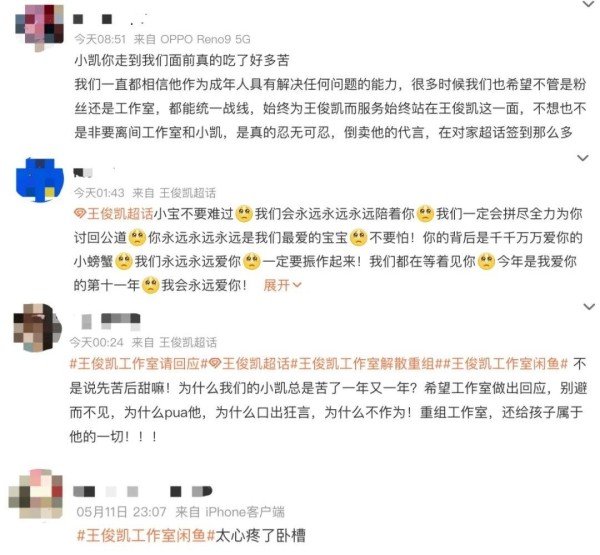600x555 pixels.
Task: Open options chevron on 01:43 post
Action: (582, 158)
